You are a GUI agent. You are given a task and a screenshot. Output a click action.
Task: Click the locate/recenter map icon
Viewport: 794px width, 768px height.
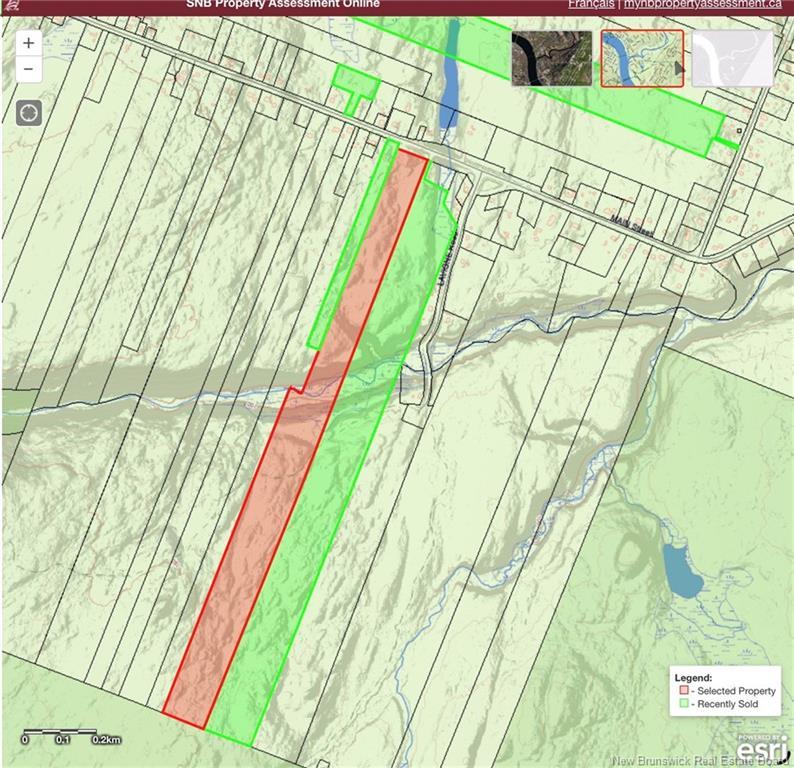(28, 111)
